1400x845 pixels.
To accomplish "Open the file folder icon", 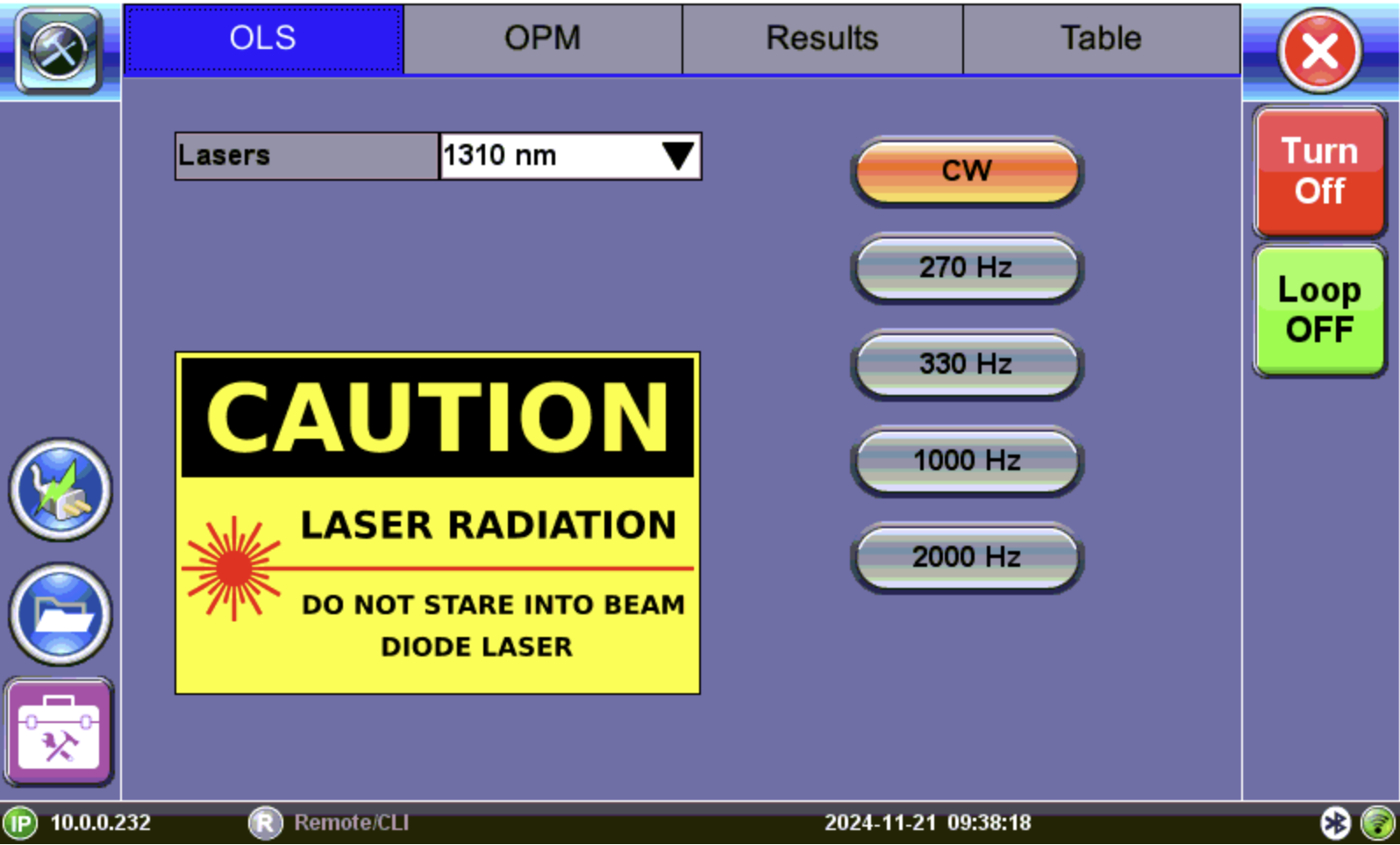I will [60, 614].
